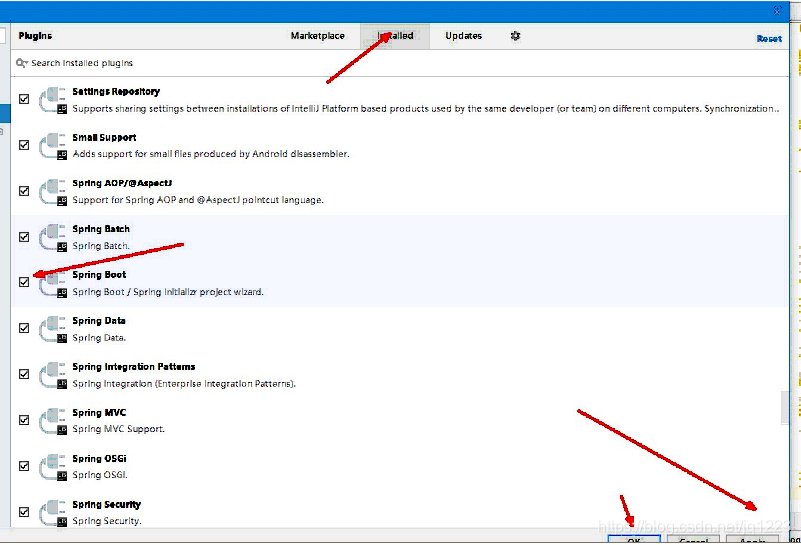
Task: Click the 'Adds support for smali files' description
Action: coord(211,154)
